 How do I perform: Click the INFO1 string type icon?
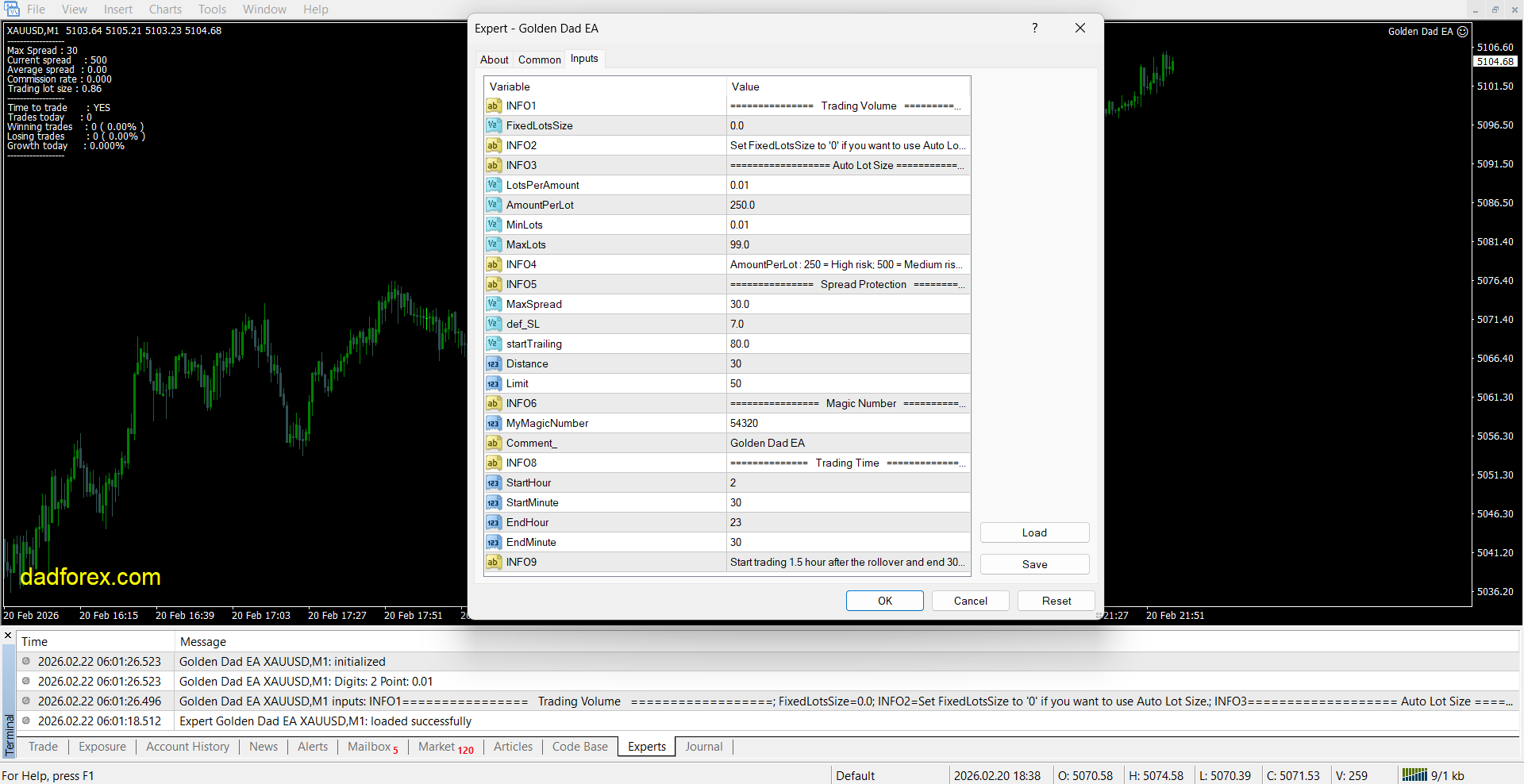click(493, 106)
